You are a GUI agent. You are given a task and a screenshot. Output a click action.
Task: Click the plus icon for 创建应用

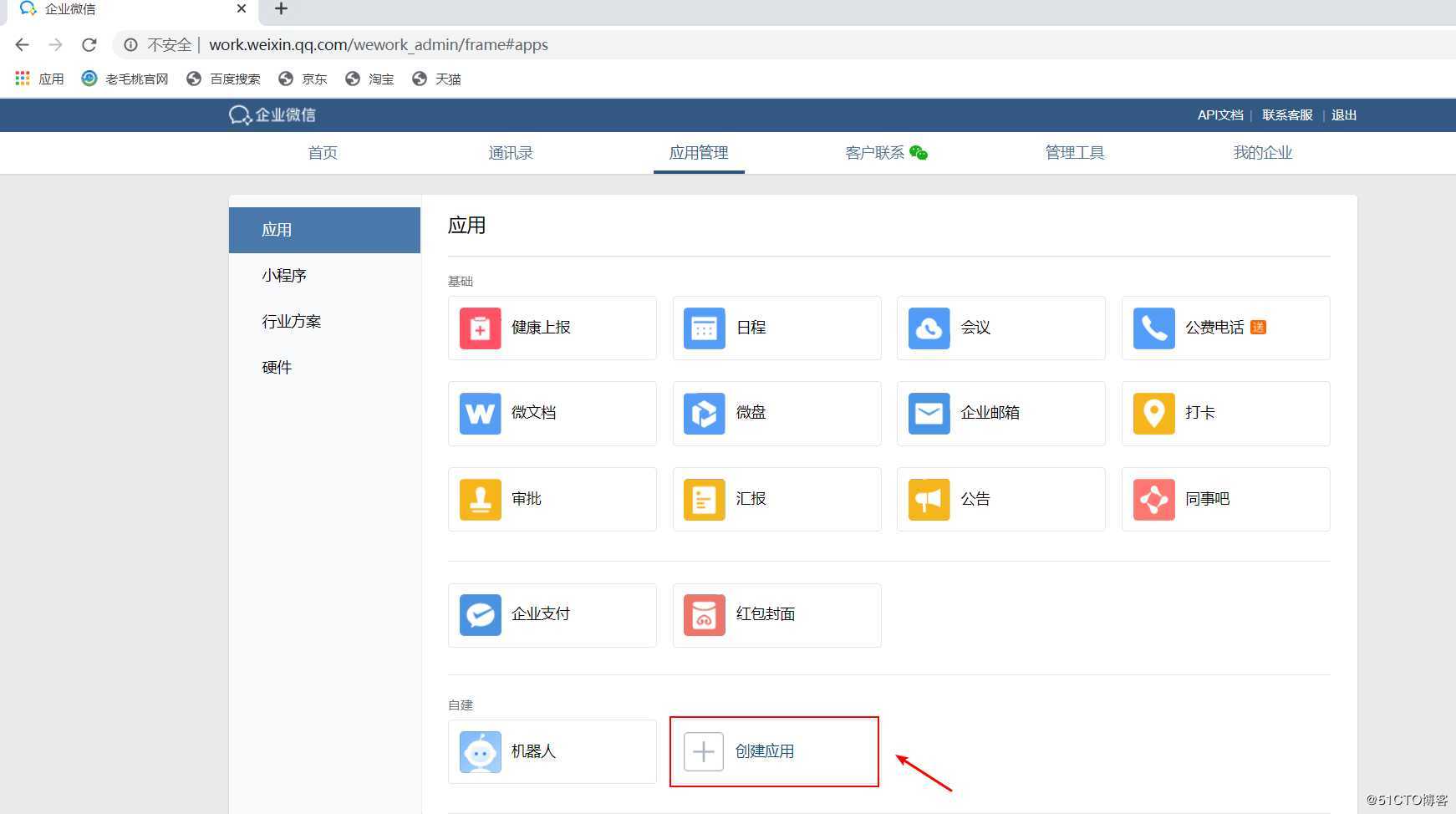pos(704,752)
